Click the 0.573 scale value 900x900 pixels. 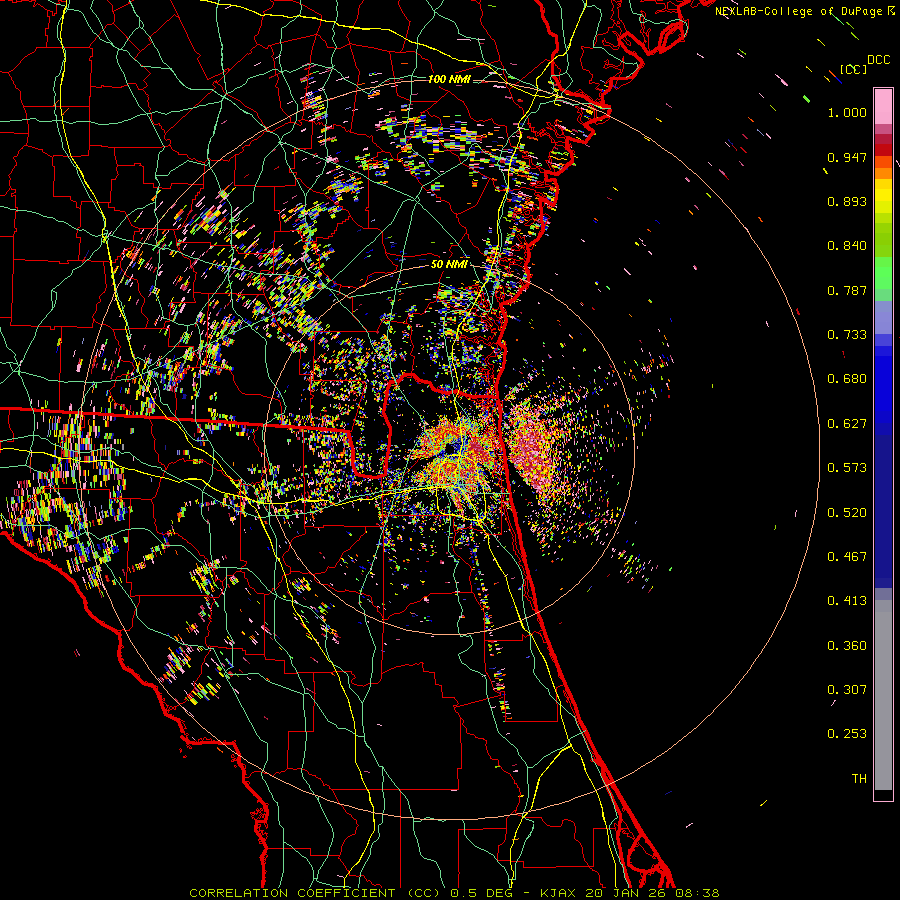tap(847, 468)
